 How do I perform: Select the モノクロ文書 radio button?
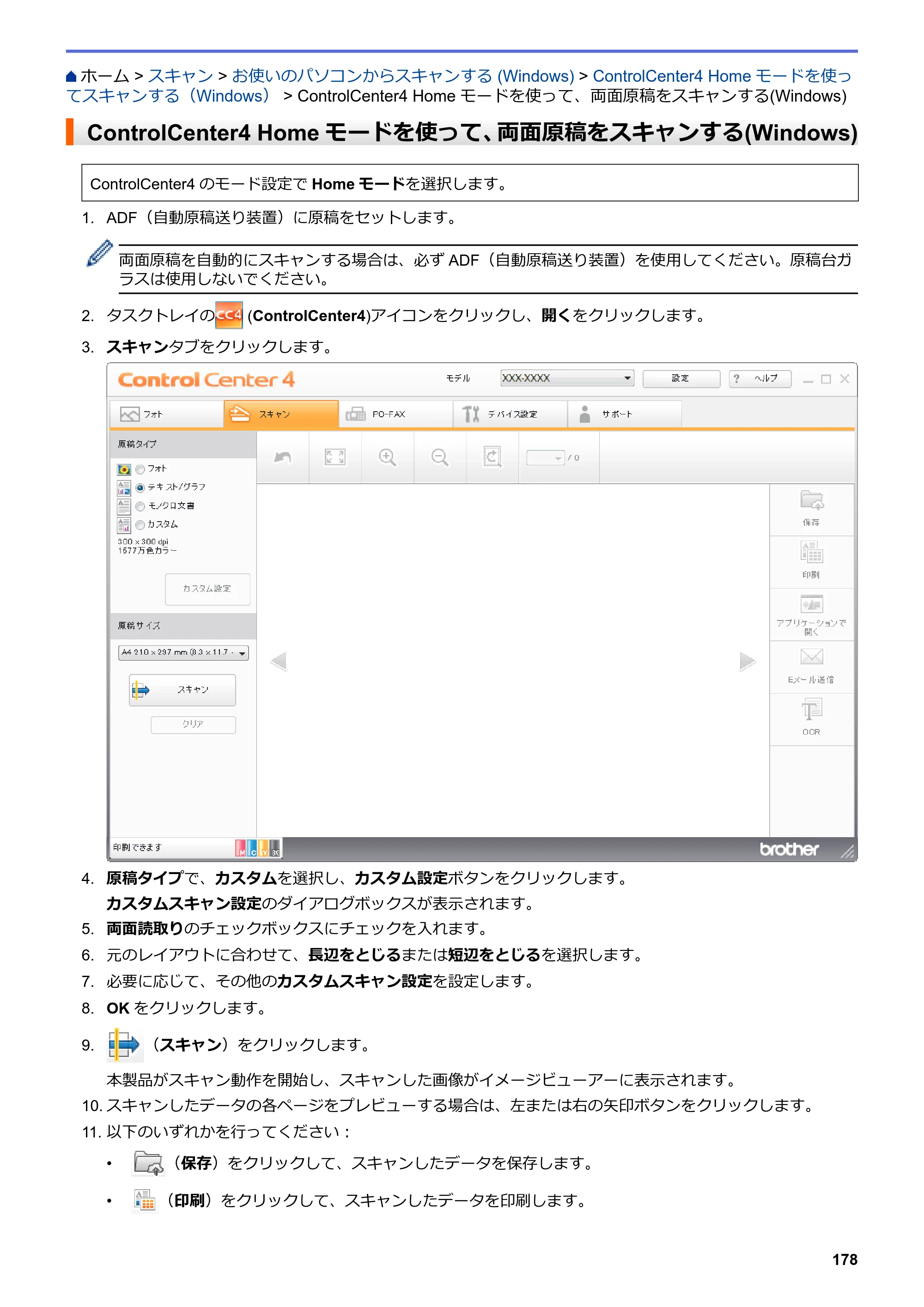tap(140, 507)
